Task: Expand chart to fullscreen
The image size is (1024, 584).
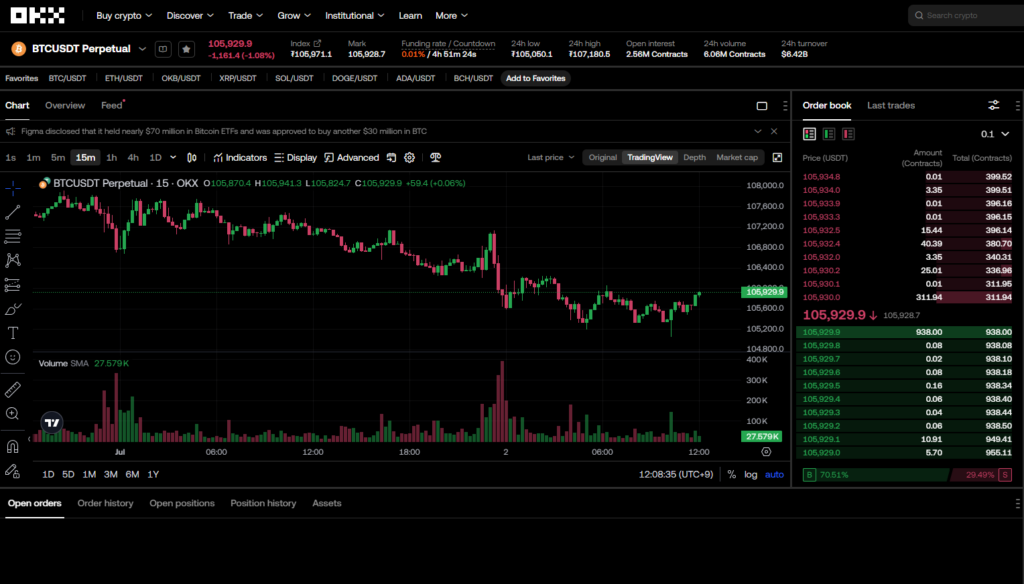Action: pos(777,157)
